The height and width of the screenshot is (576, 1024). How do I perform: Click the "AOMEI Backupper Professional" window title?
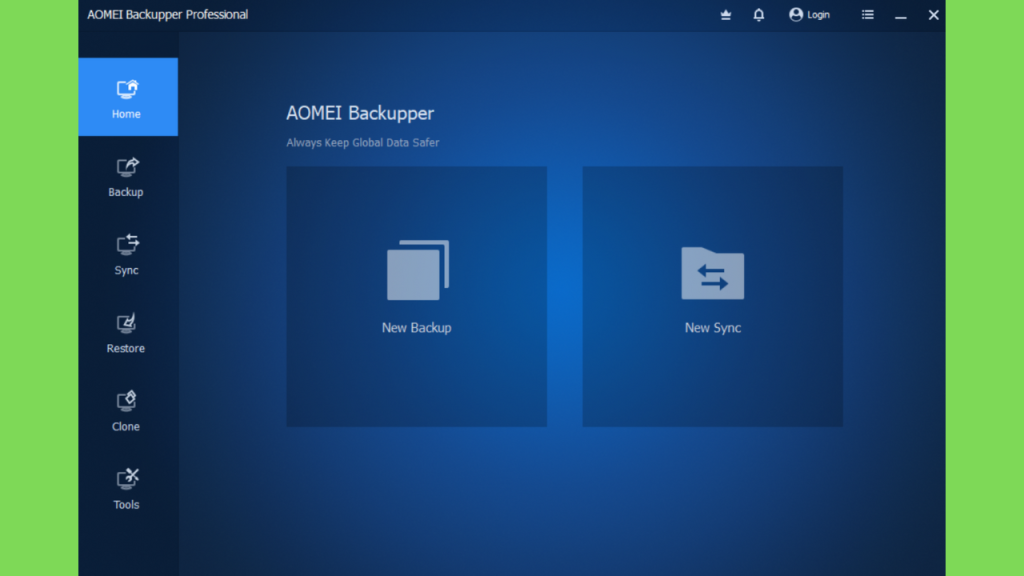coord(167,14)
